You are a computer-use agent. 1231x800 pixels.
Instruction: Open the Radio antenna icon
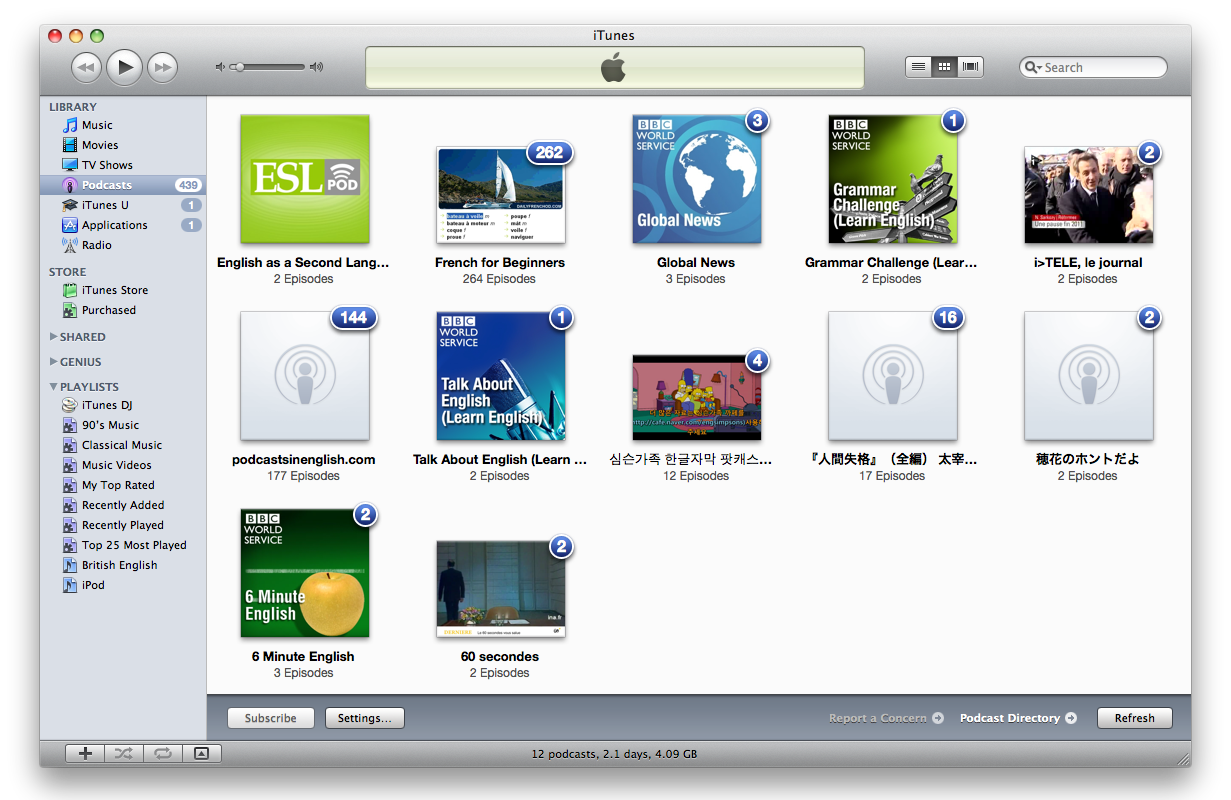(70, 245)
